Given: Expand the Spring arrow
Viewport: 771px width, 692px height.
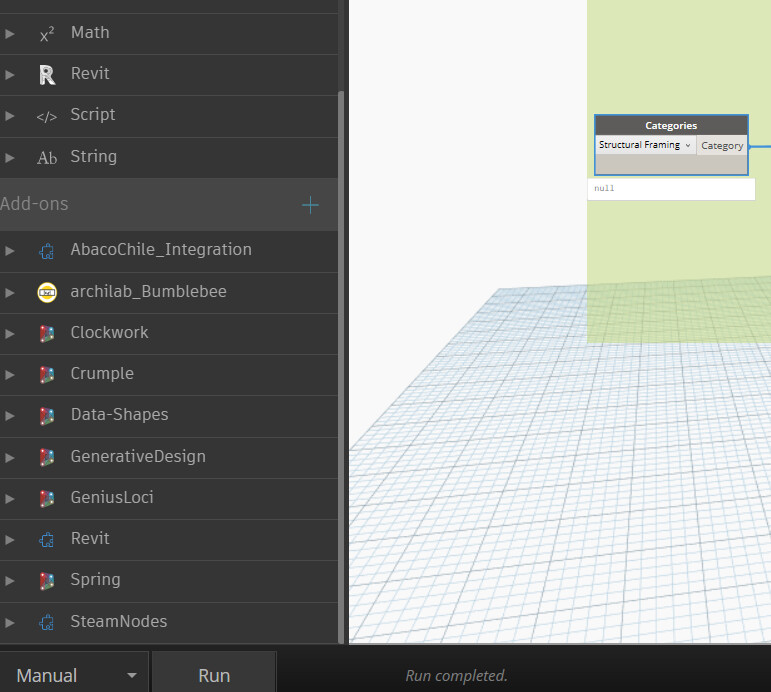Looking at the screenshot, I should (x=9, y=581).
